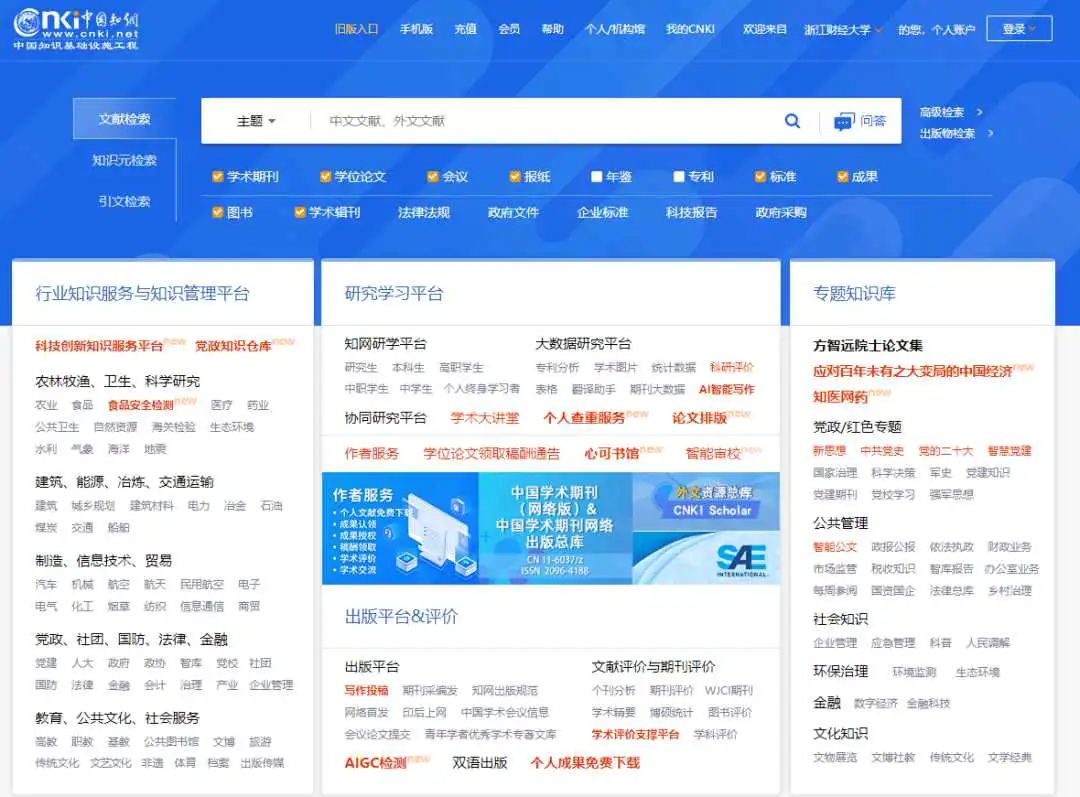Check the 专利 checkbox
Screen dimensions: 1080x797
pyautogui.click(x=678, y=177)
